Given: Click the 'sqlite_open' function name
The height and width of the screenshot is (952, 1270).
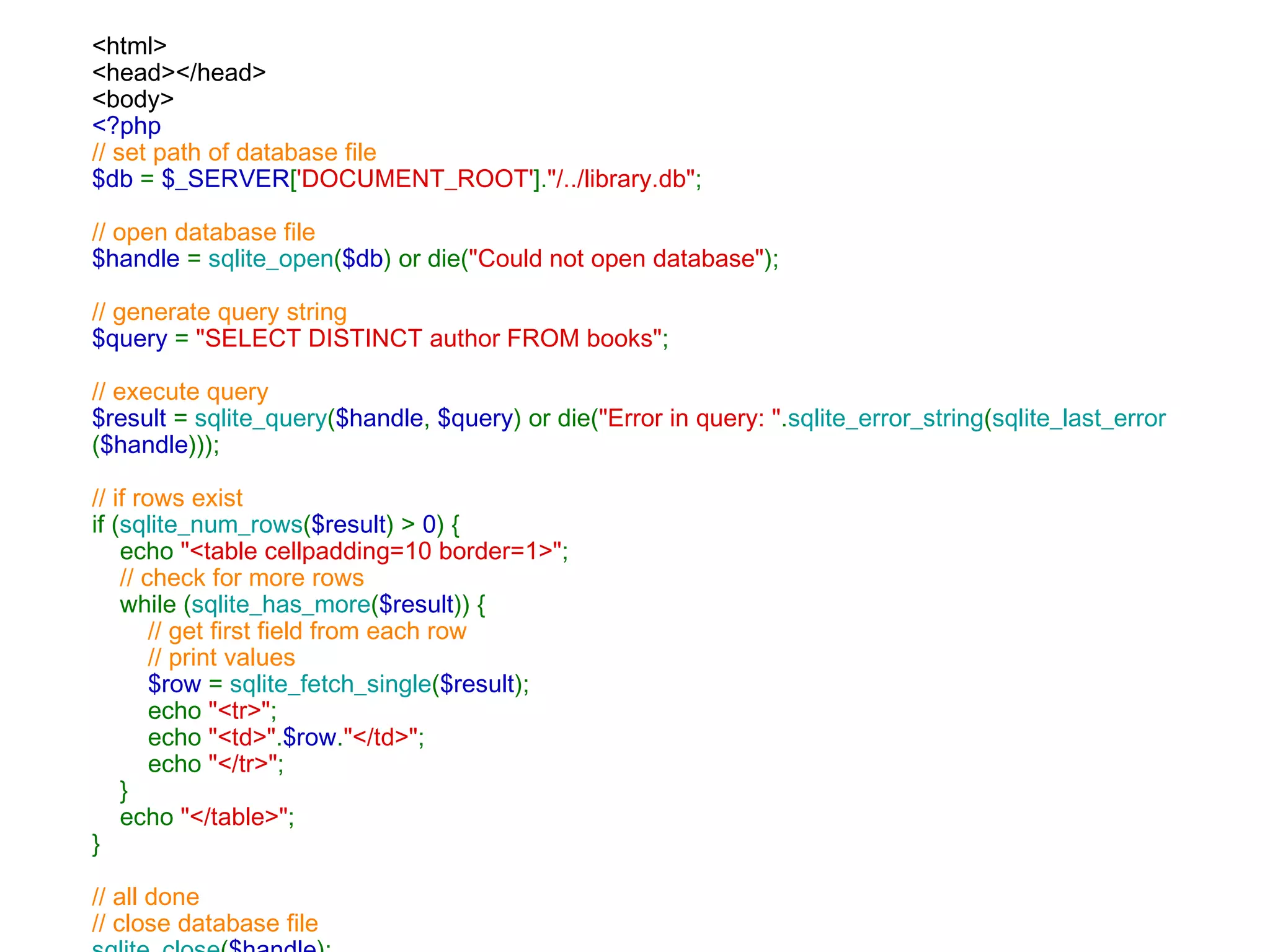Looking at the screenshot, I should [x=271, y=259].
